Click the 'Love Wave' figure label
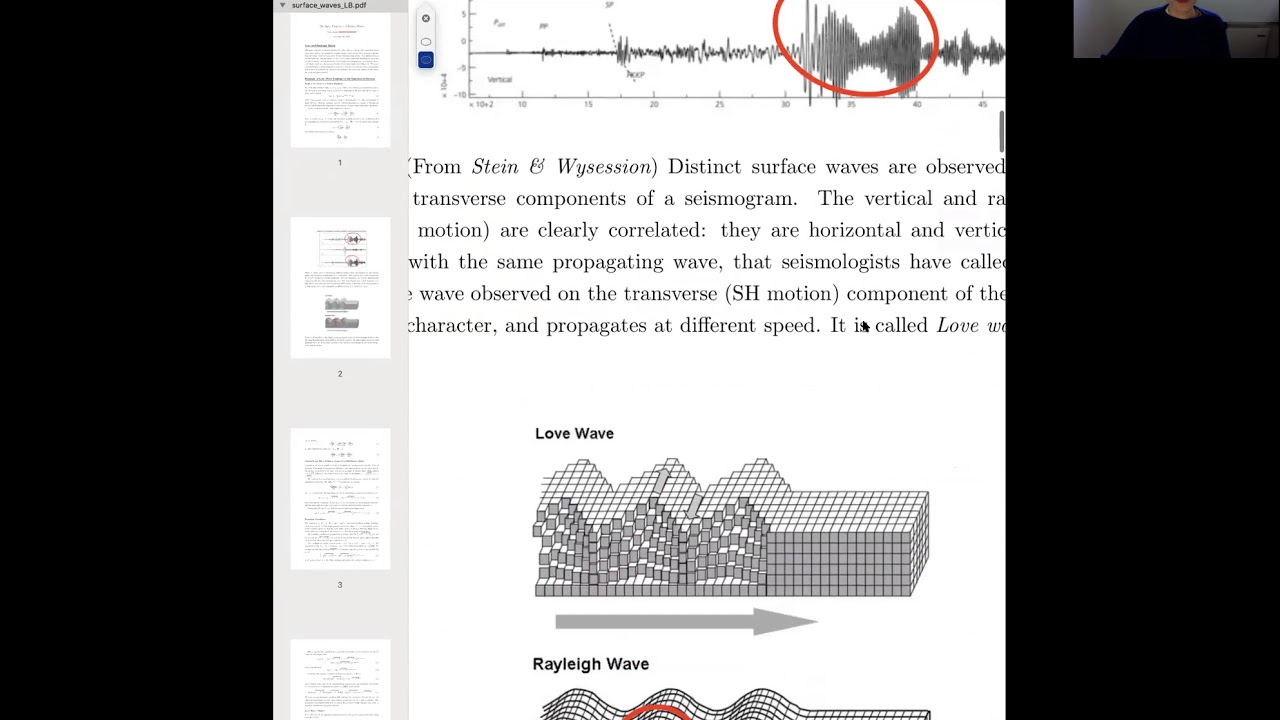 click(574, 433)
